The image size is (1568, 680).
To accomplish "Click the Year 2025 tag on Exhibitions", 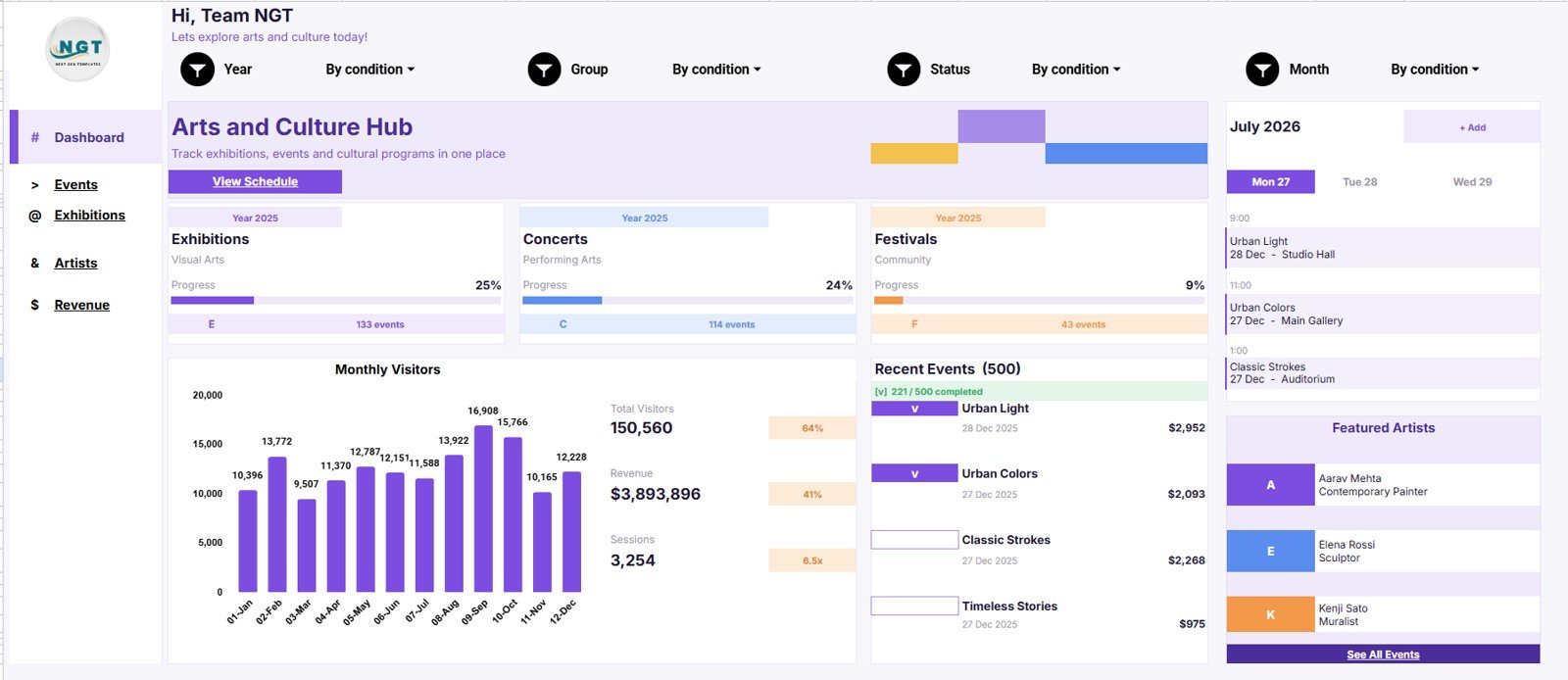I will tap(255, 218).
